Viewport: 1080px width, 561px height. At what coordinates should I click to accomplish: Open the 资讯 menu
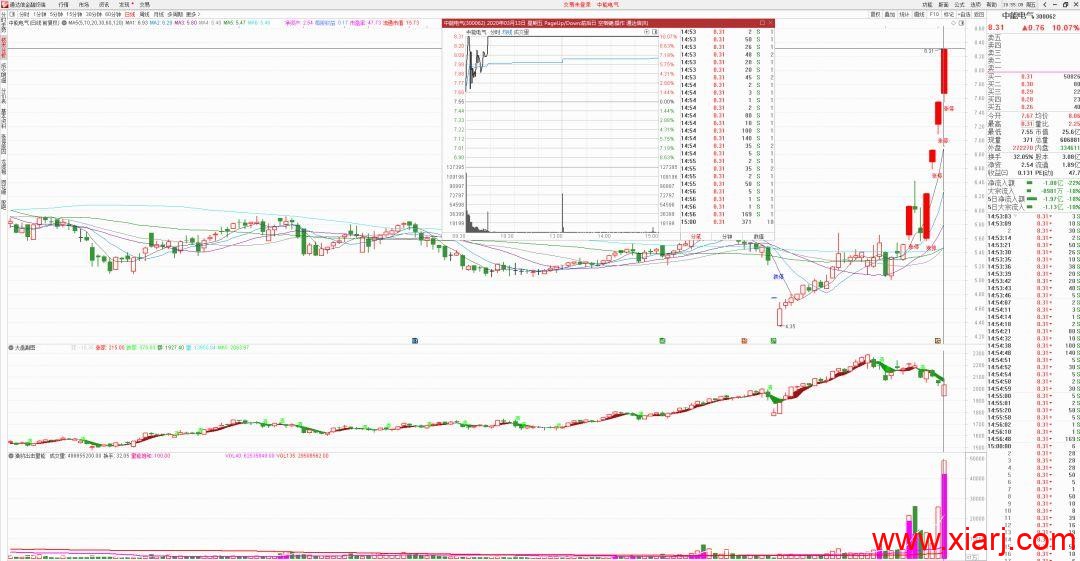(104, 5)
